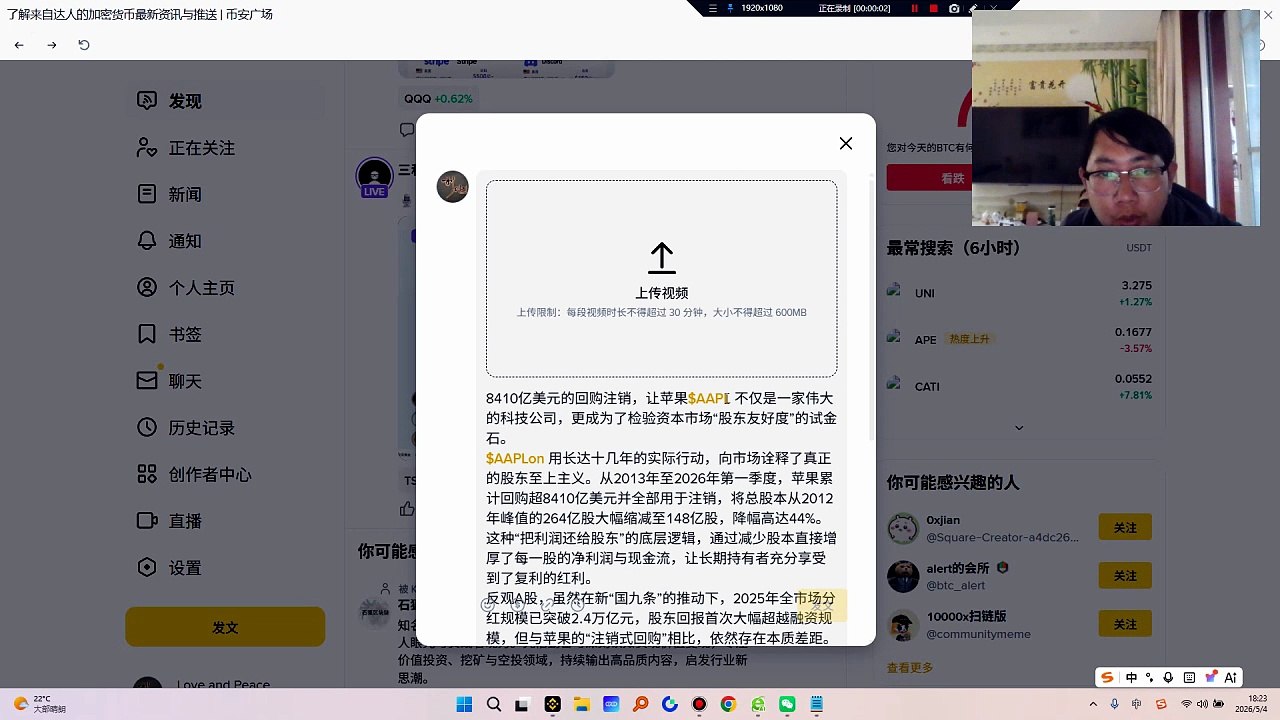
Task: Click the $AAPL ticker link in first paragraph
Action: tap(708, 398)
